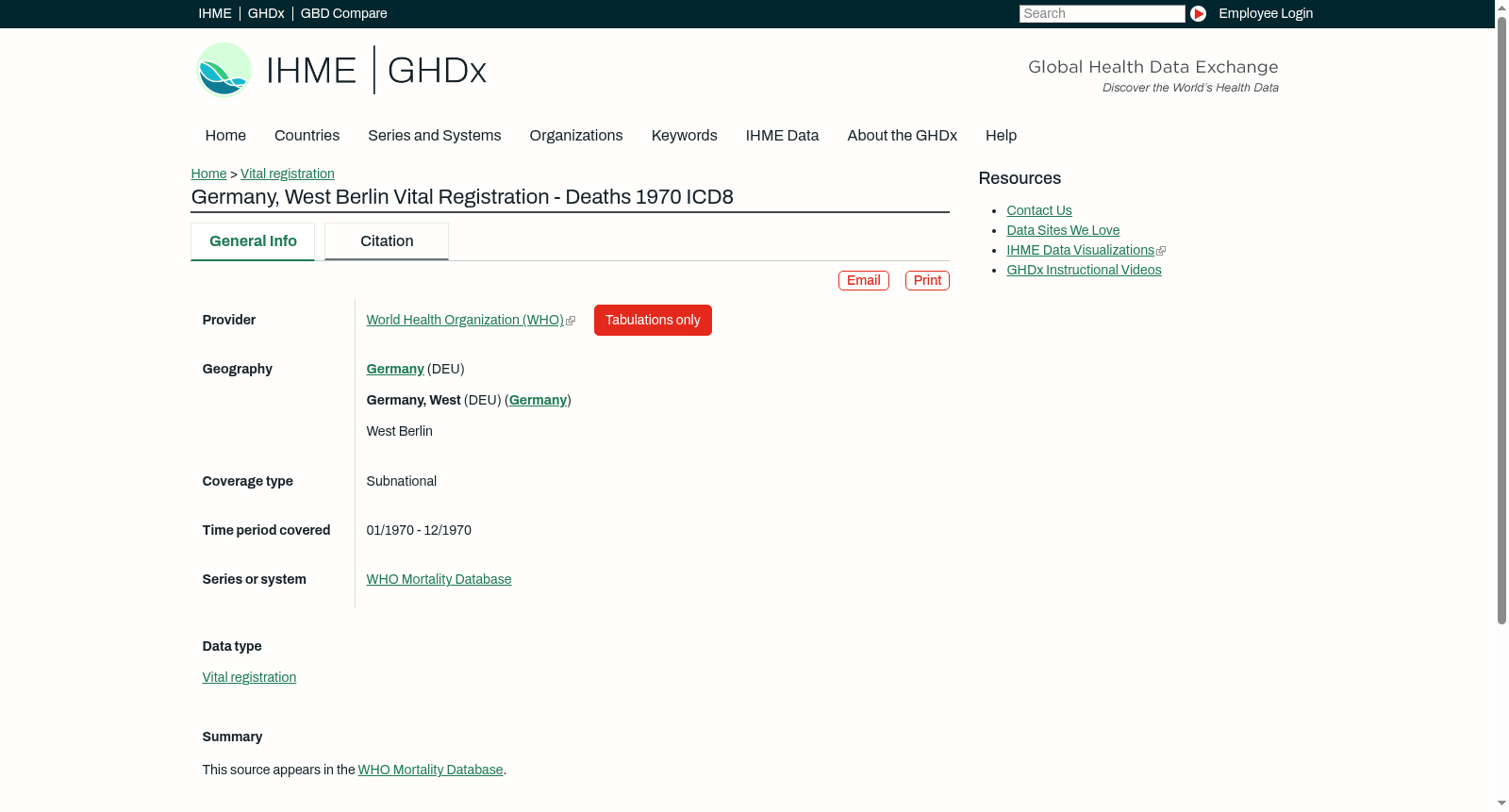
Task: Click the Tabulations only red button
Action: tap(653, 321)
